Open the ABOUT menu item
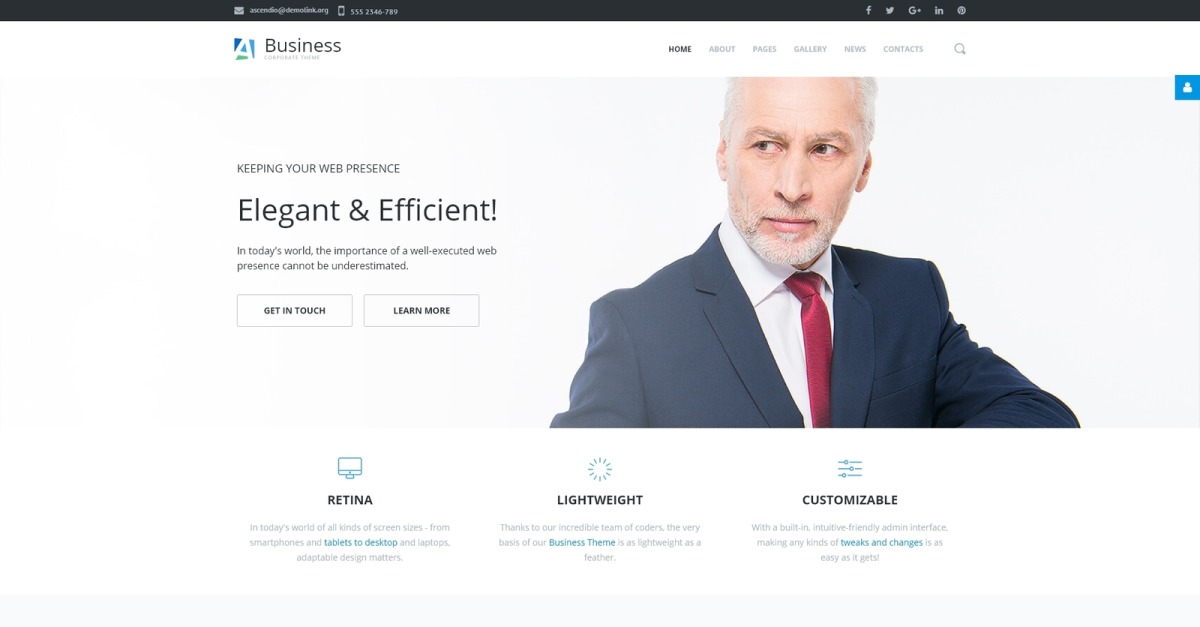The image size is (1200, 627). [722, 49]
